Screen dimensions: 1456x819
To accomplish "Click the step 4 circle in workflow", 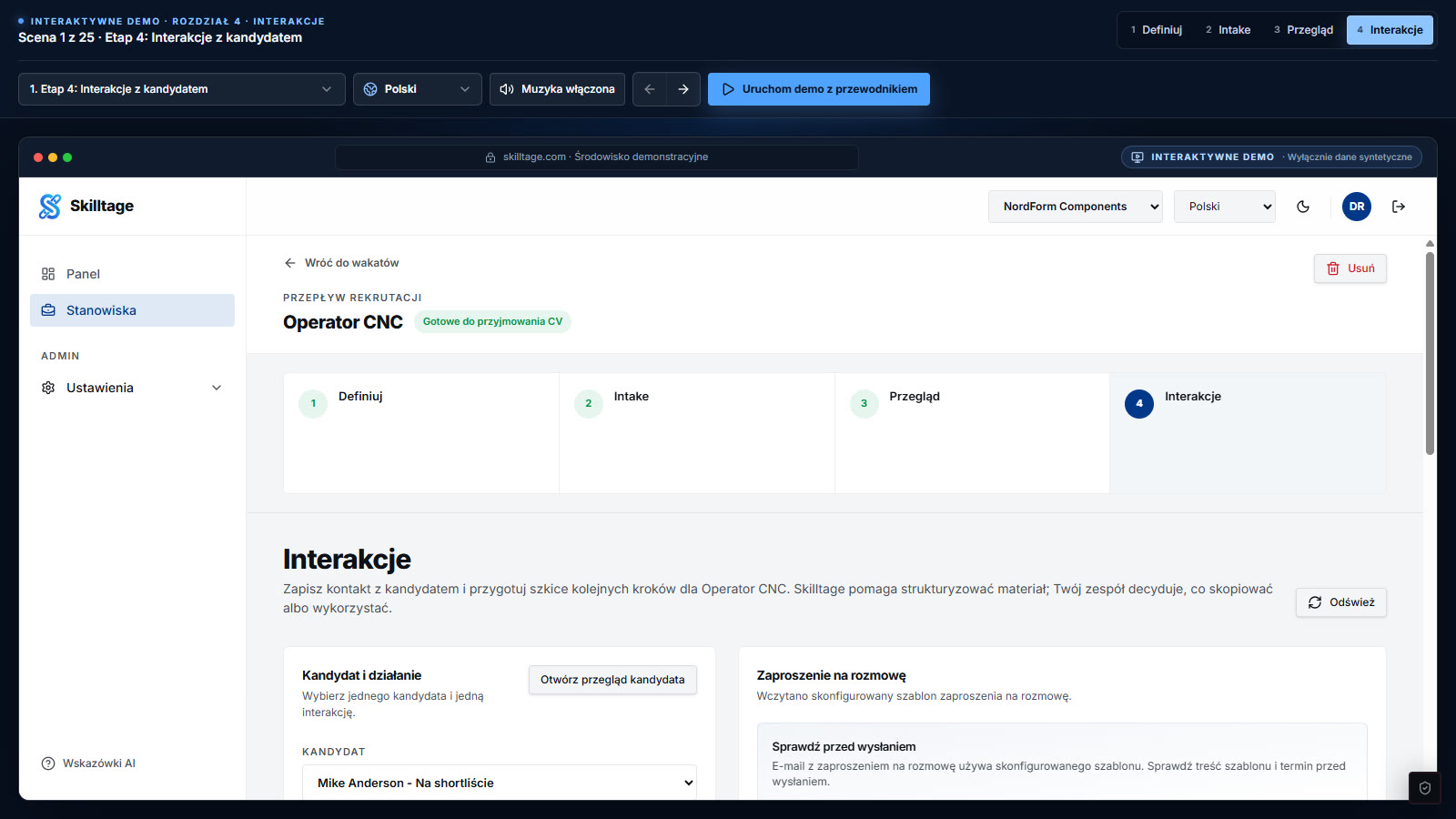I will (x=1139, y=403).
